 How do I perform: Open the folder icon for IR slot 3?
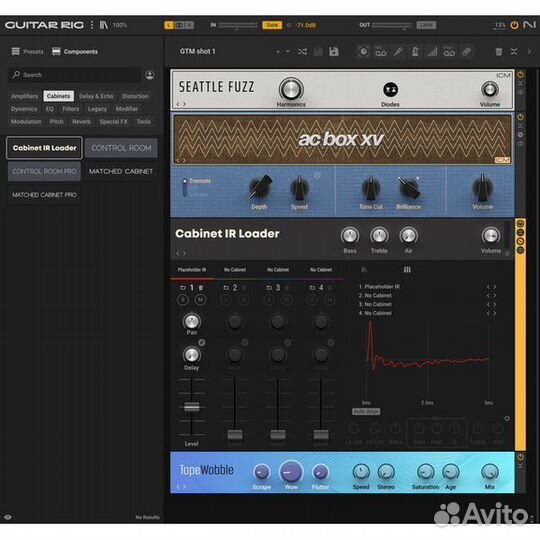(269, 288)
